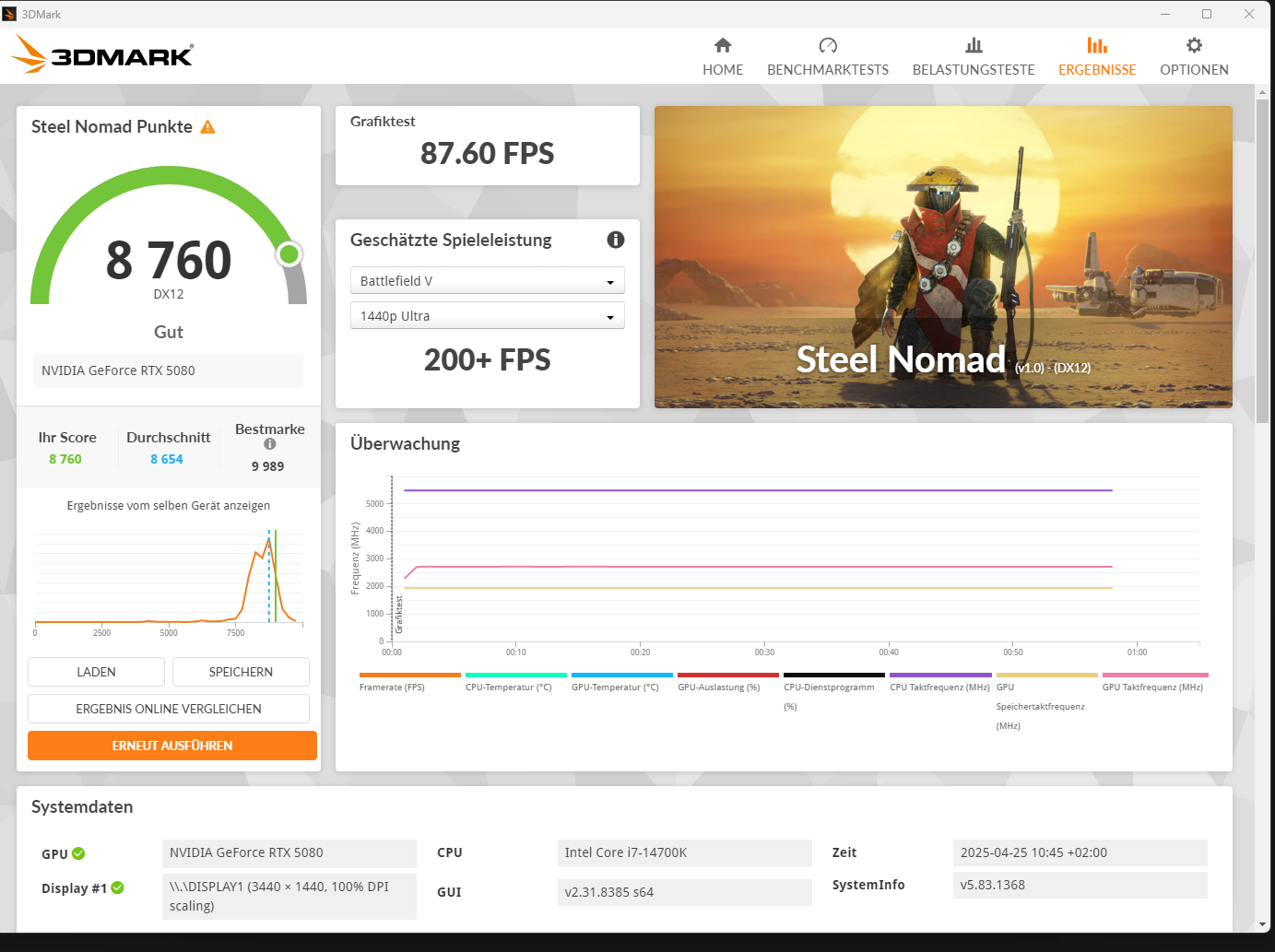Click the warning triangle beside Steel Nomad Punkte
The image size is (1275, 952).
point(208,127)
